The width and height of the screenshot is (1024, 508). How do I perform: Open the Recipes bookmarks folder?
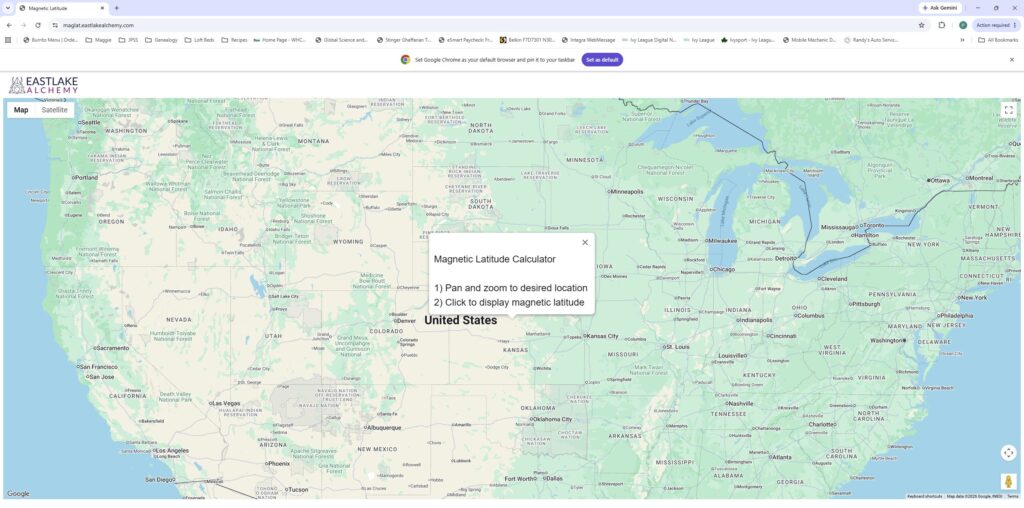[x=234, y=40]
